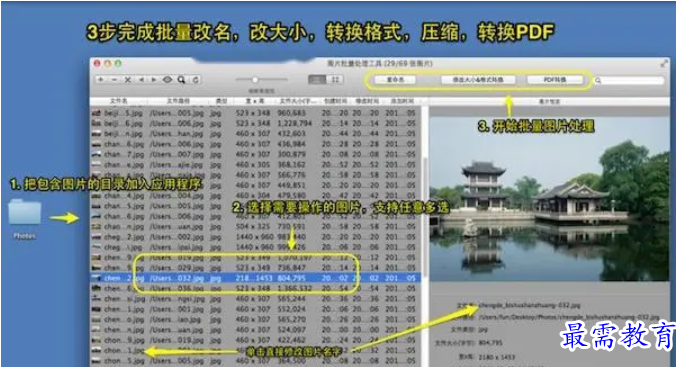Sort by 宽 x 高 column header
The height and width of the screenshot is (367, 684).
tap(255, 101)
